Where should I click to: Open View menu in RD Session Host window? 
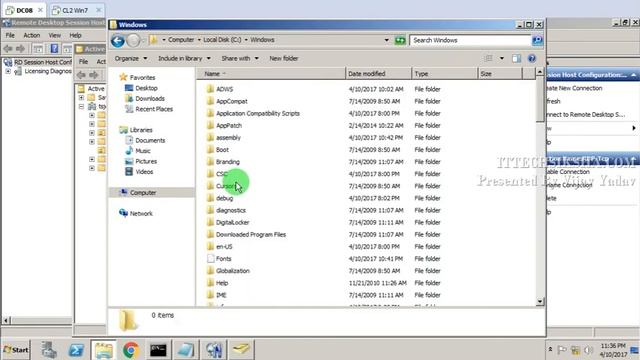pos(54,35)
